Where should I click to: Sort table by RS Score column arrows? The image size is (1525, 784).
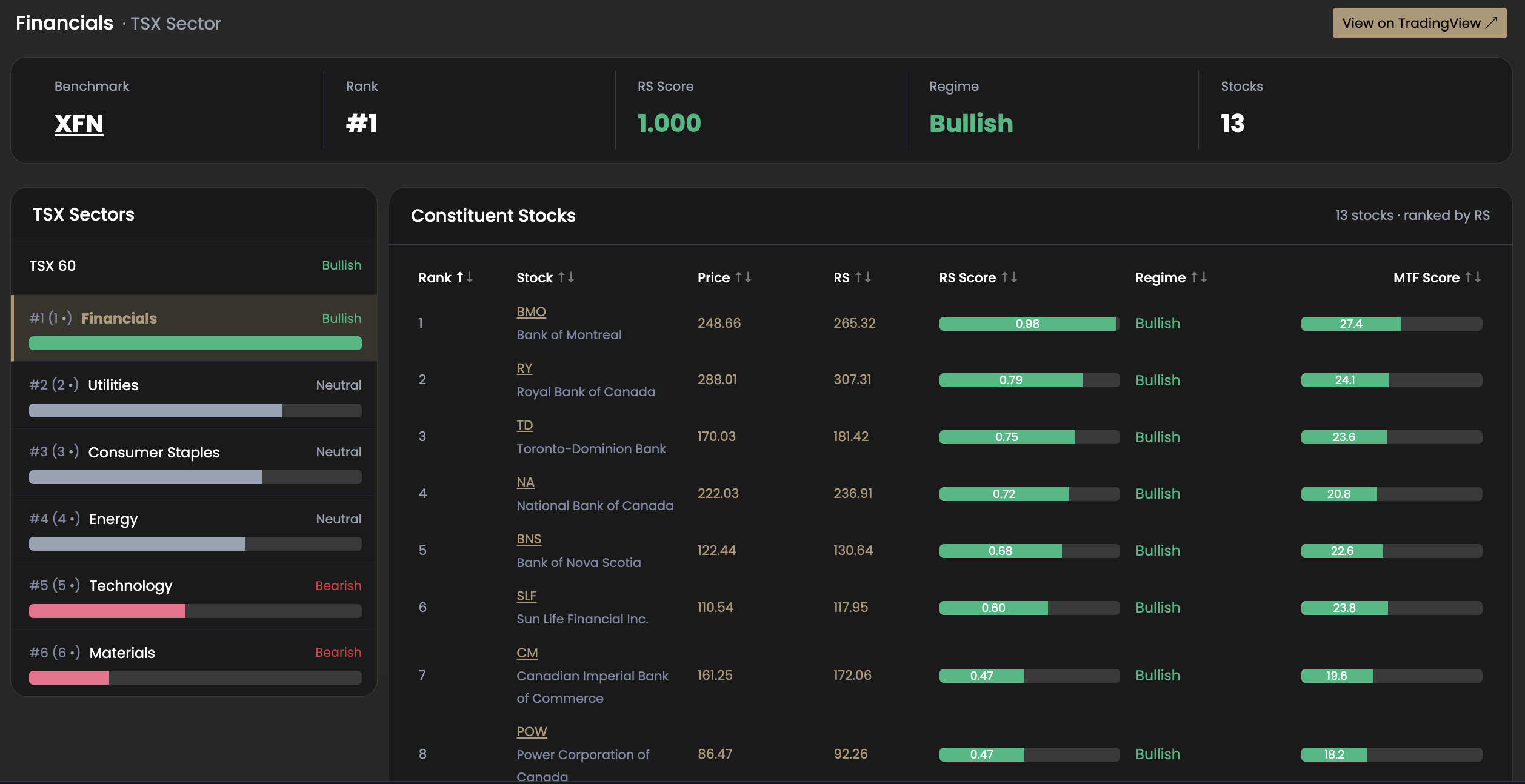(x=1009, y=277)
